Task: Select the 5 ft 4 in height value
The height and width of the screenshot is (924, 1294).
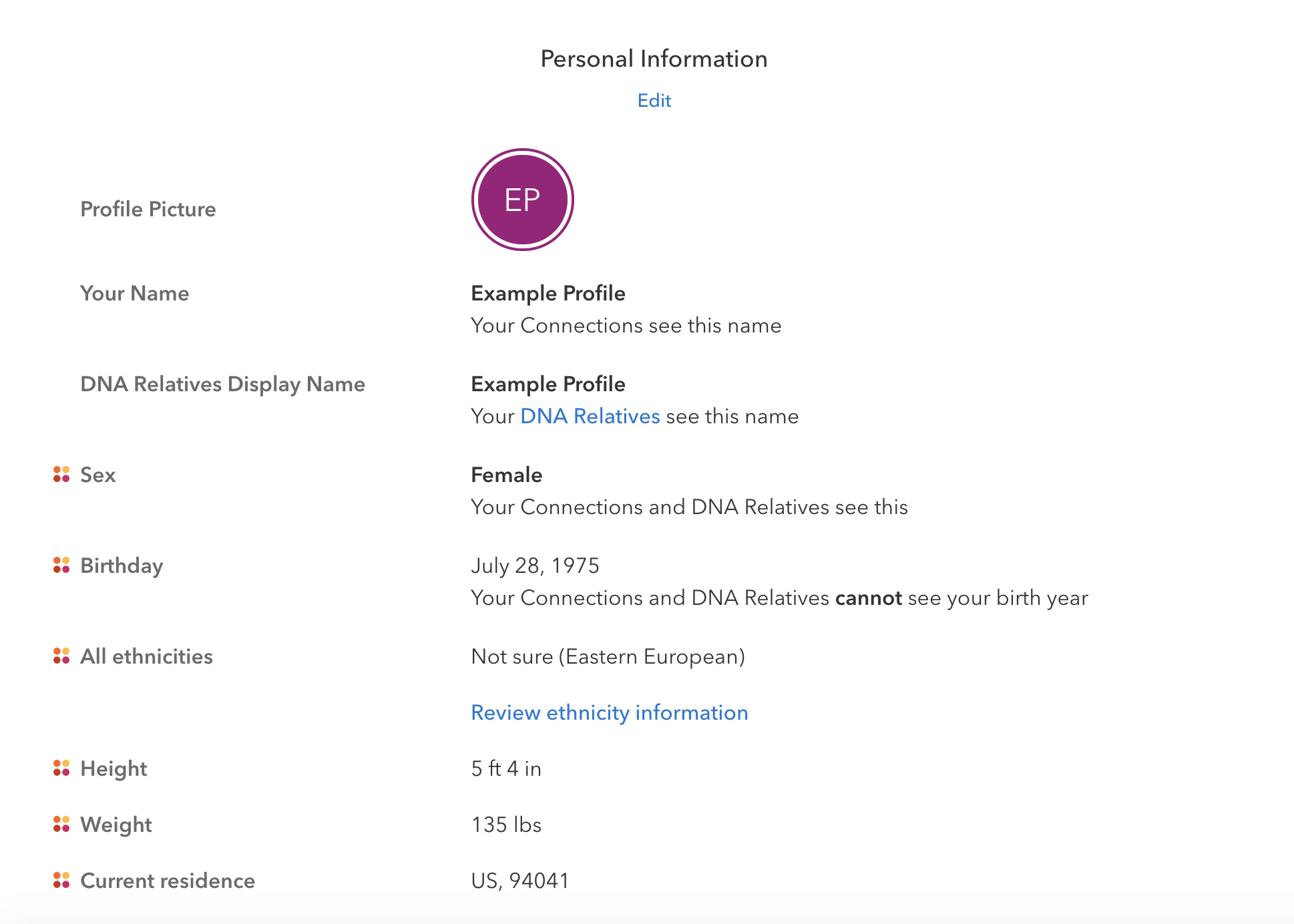Action: [507, 768]
